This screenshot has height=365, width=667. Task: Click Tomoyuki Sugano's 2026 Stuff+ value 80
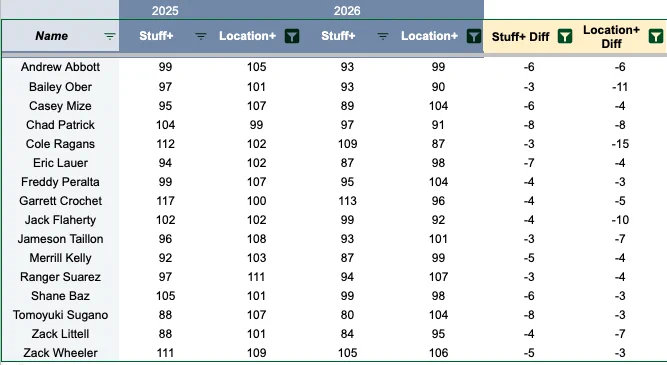tap(347, 315)
